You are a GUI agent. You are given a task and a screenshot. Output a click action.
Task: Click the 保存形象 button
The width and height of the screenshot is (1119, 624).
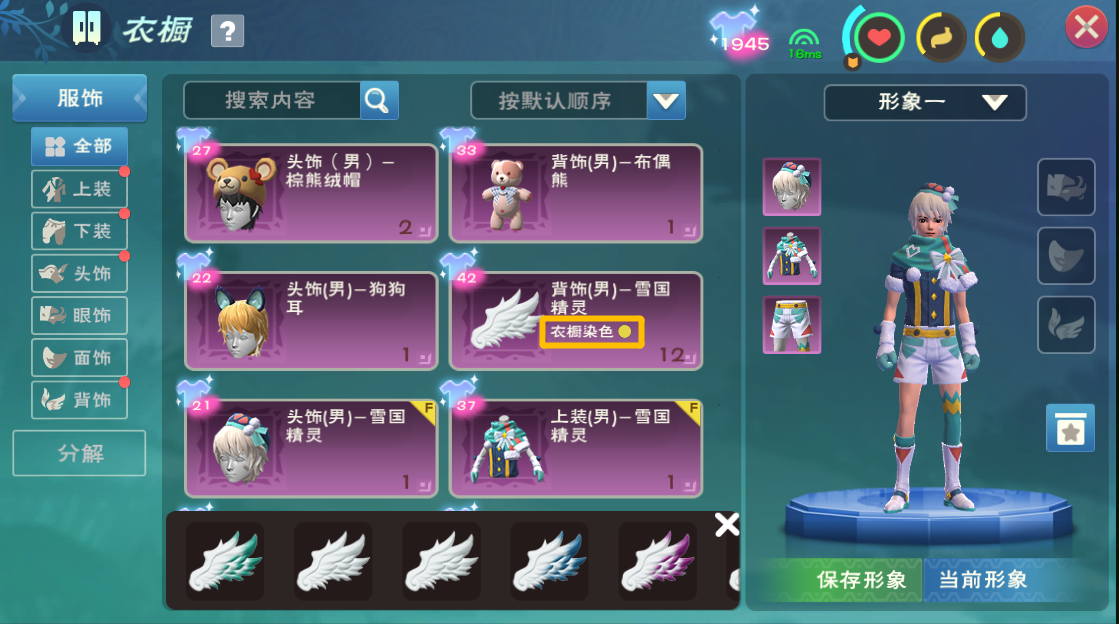(x=841, y=580)
